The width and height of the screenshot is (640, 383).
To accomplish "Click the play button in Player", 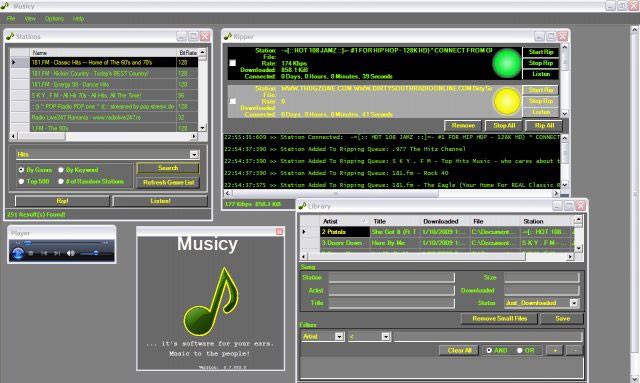I will pos(18,254).
